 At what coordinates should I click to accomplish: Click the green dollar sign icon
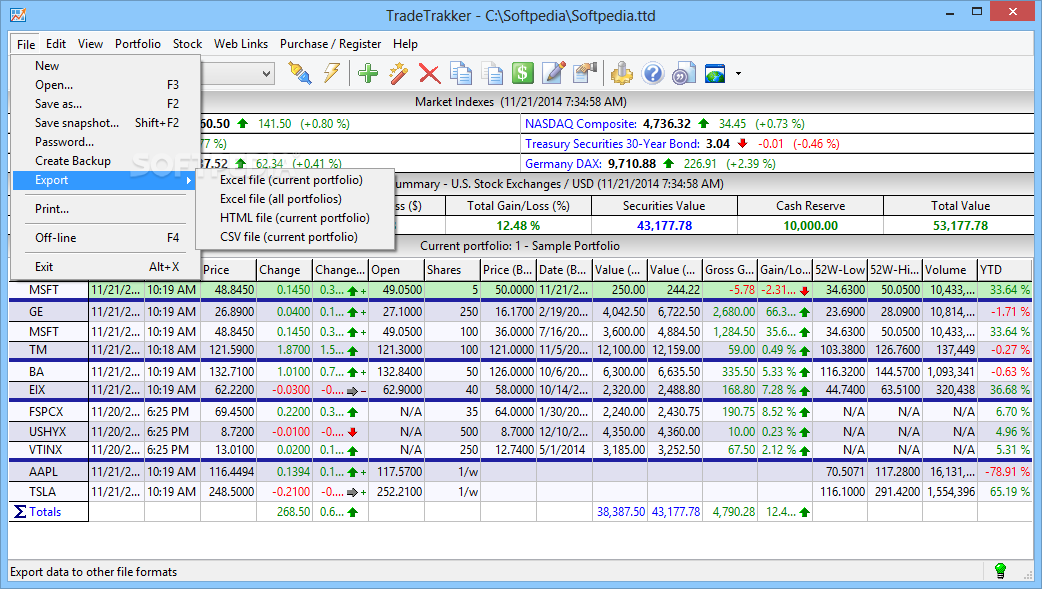tap(522, 73)
